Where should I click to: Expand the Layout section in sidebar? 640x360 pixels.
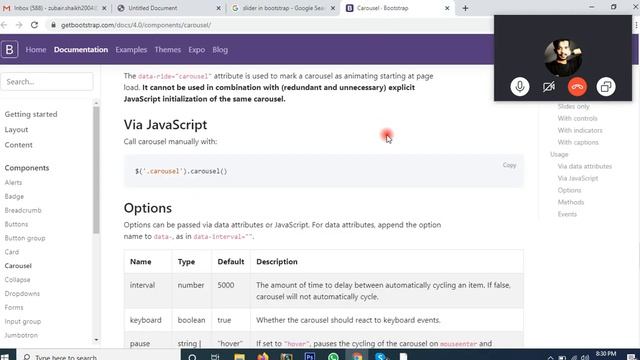[x=16, y=129]
